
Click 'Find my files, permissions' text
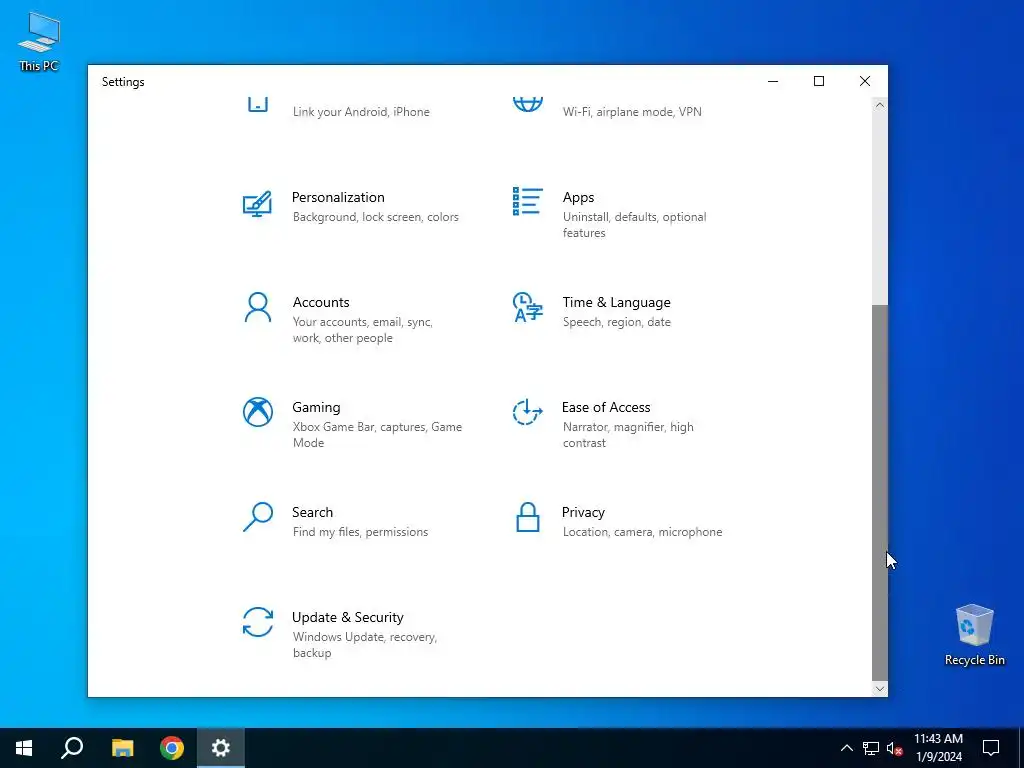(360, 532)
